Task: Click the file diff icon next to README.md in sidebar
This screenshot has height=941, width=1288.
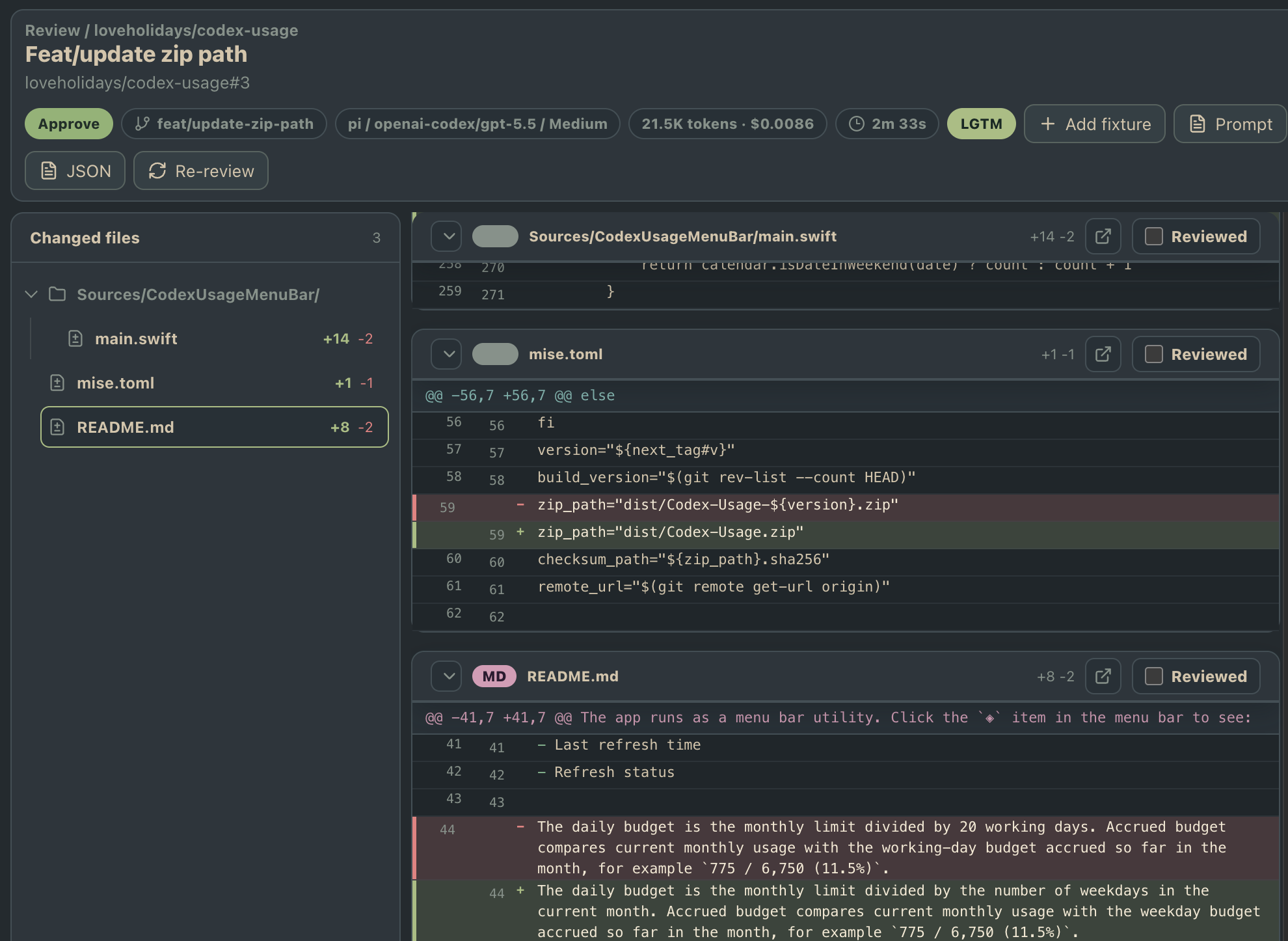Action: [x=57, y=427]
